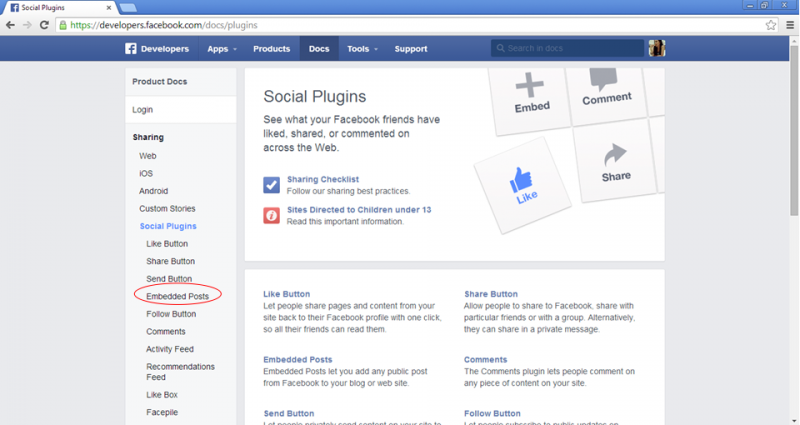Open the user profile avatar

[657, 48]
